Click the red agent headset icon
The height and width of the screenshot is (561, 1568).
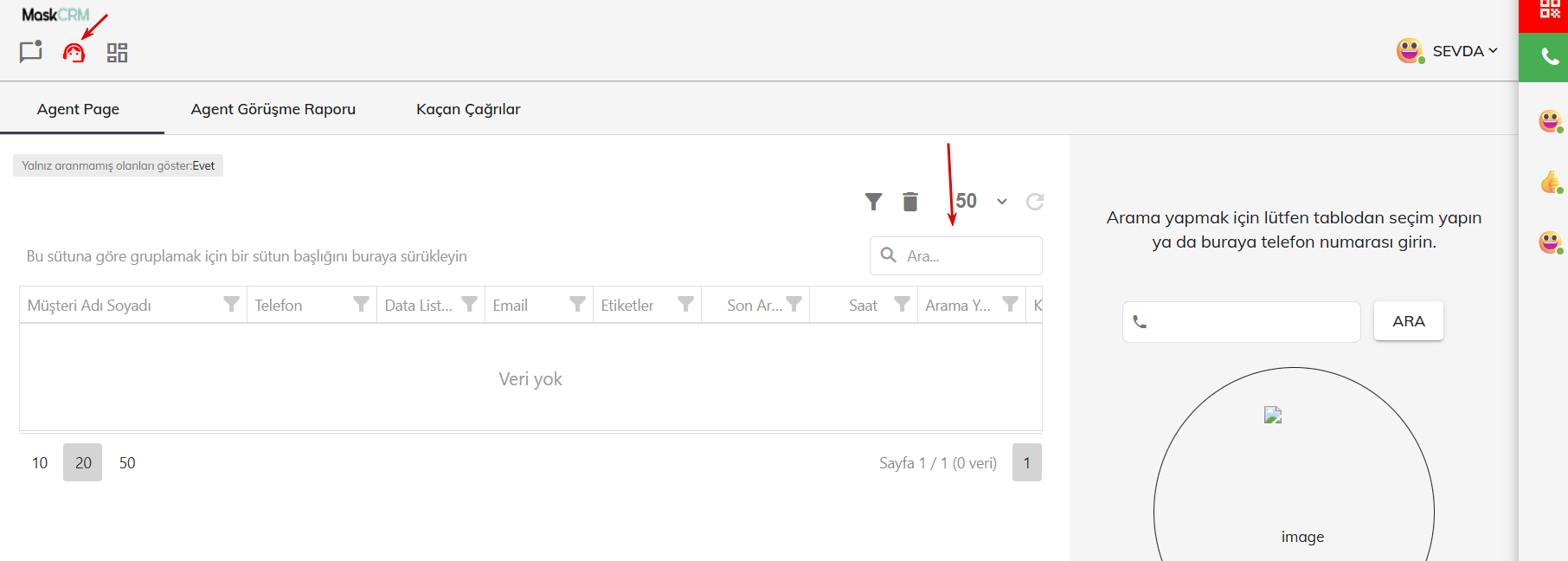[x=74, y=53]
